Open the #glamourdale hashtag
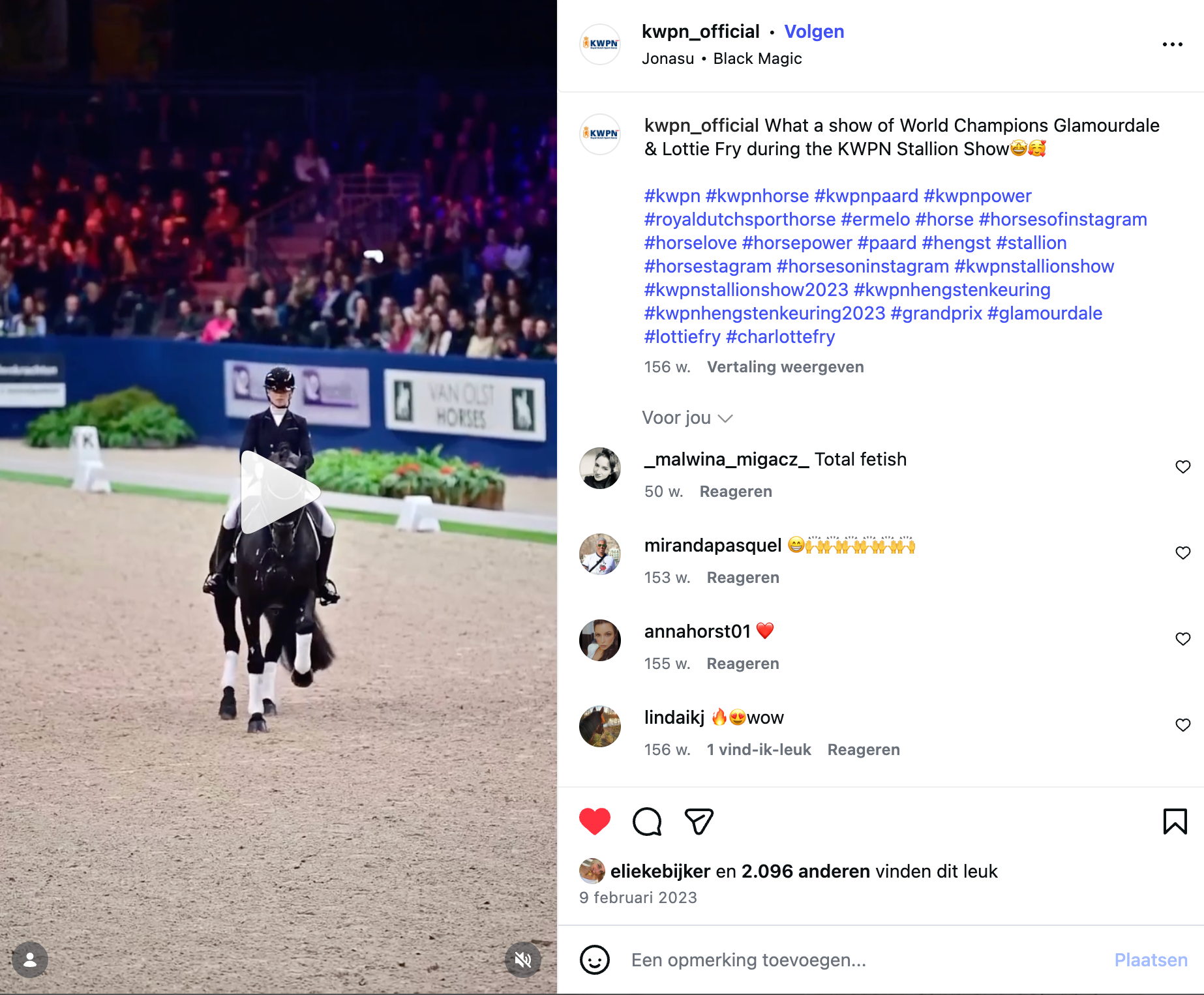Viewport: 1204px width, 995px height. [x=1045, y=314]
